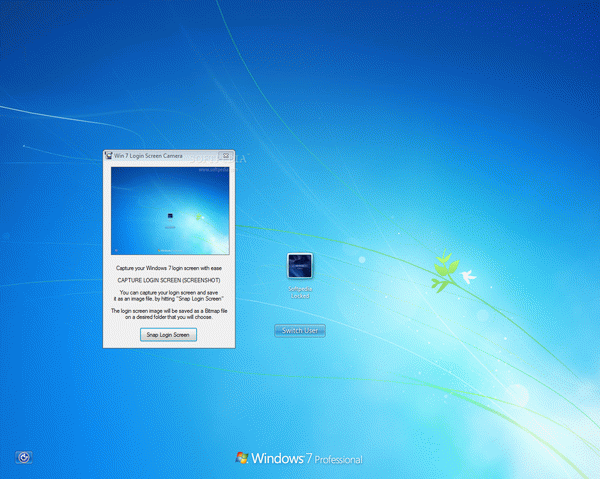Click the Win 7 Login Screen Camera title icon
Screen dimensions: 600x479
[x=109, y=155]
